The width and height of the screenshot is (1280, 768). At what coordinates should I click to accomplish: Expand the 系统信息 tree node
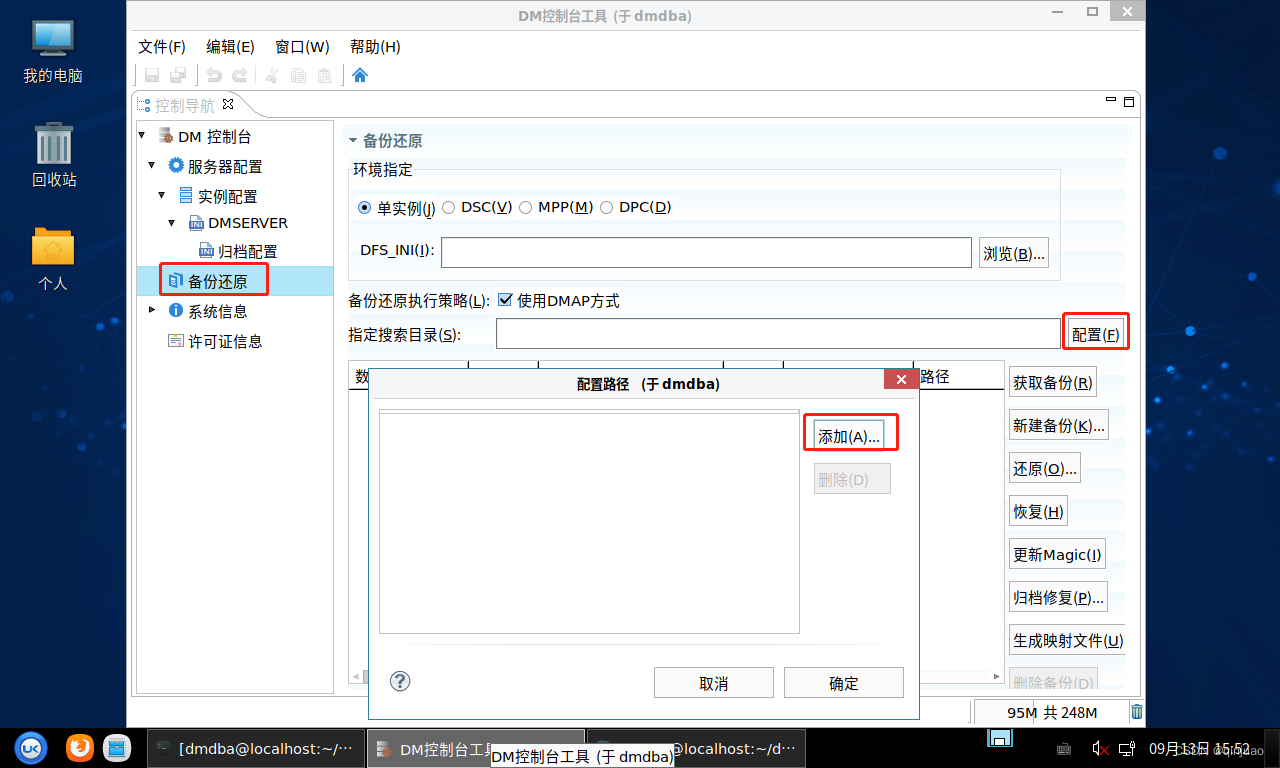[152, 310]
